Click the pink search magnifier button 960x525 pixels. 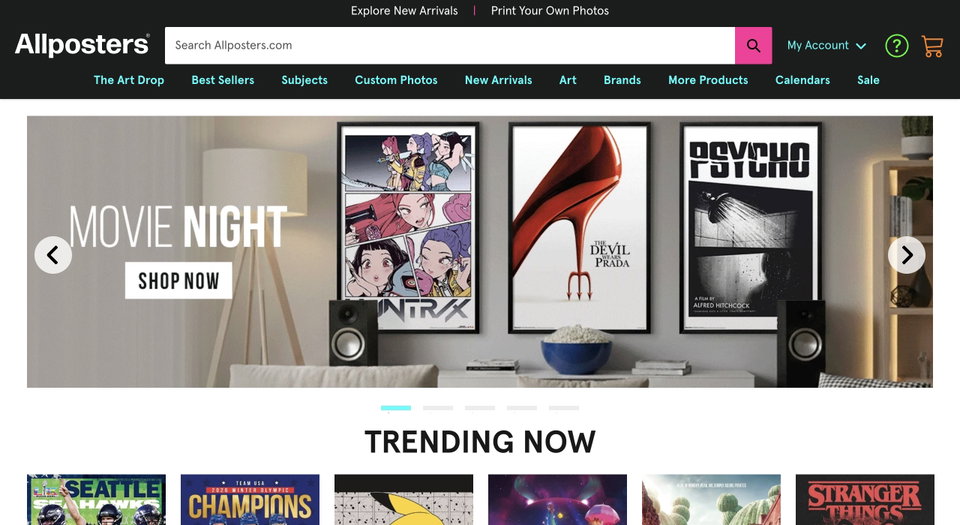click(753, 45)
